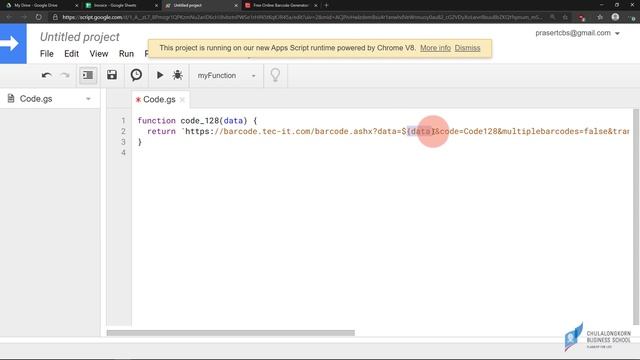
Task: Click the horizontal scrollbar under the editor
Action: point(231,333)
